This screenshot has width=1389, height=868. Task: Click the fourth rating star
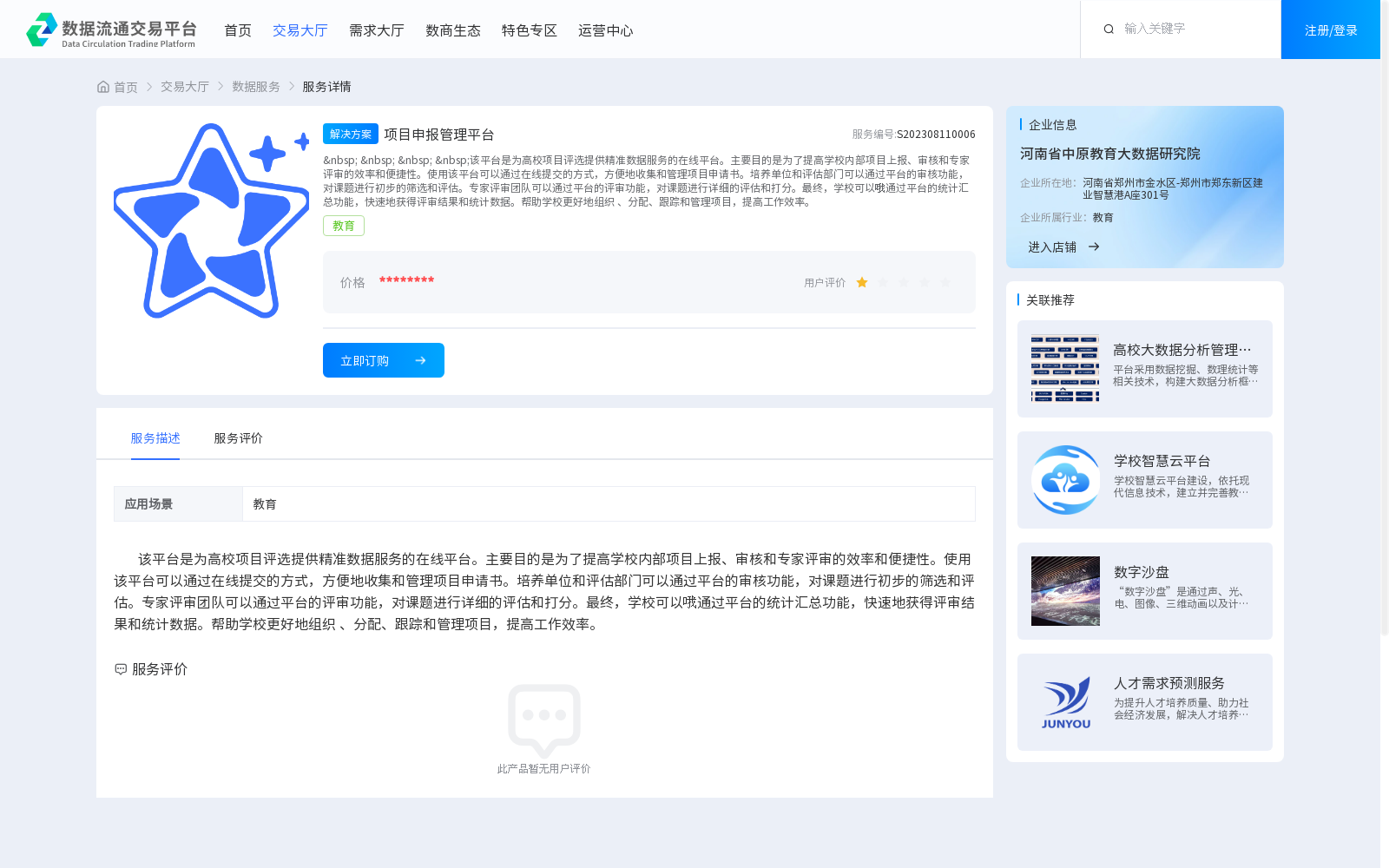point(925,282)
